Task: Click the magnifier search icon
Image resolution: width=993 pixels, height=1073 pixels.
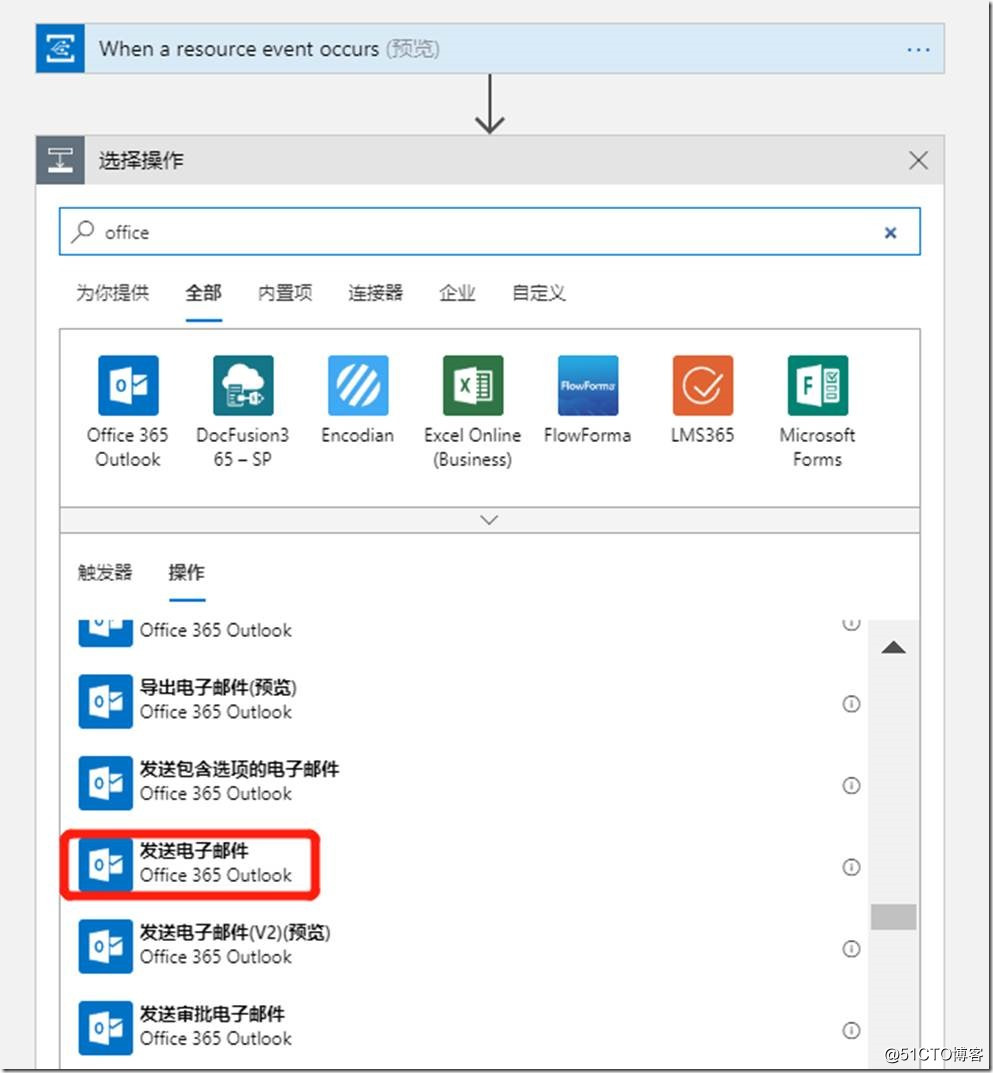Action: pos(83,231)
